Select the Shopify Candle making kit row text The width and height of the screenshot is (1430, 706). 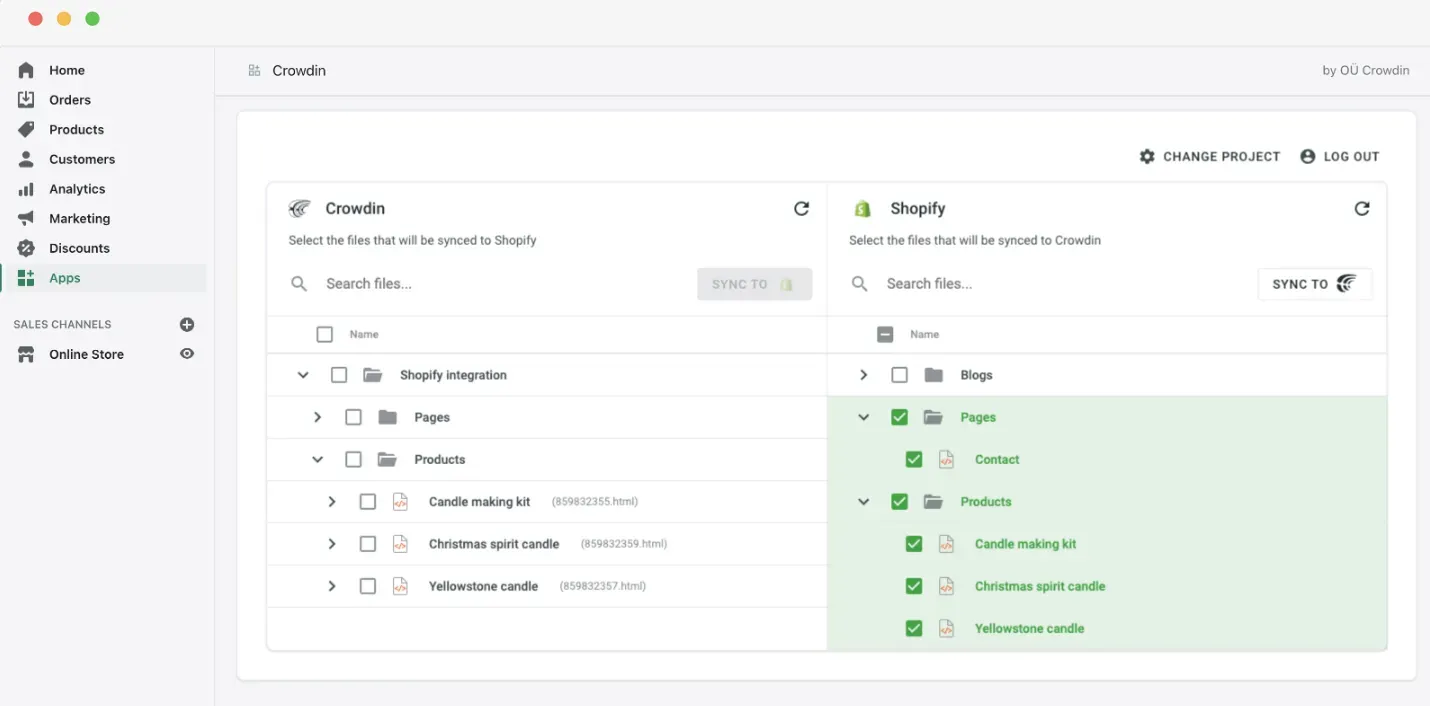click(x=1026, y=544)
